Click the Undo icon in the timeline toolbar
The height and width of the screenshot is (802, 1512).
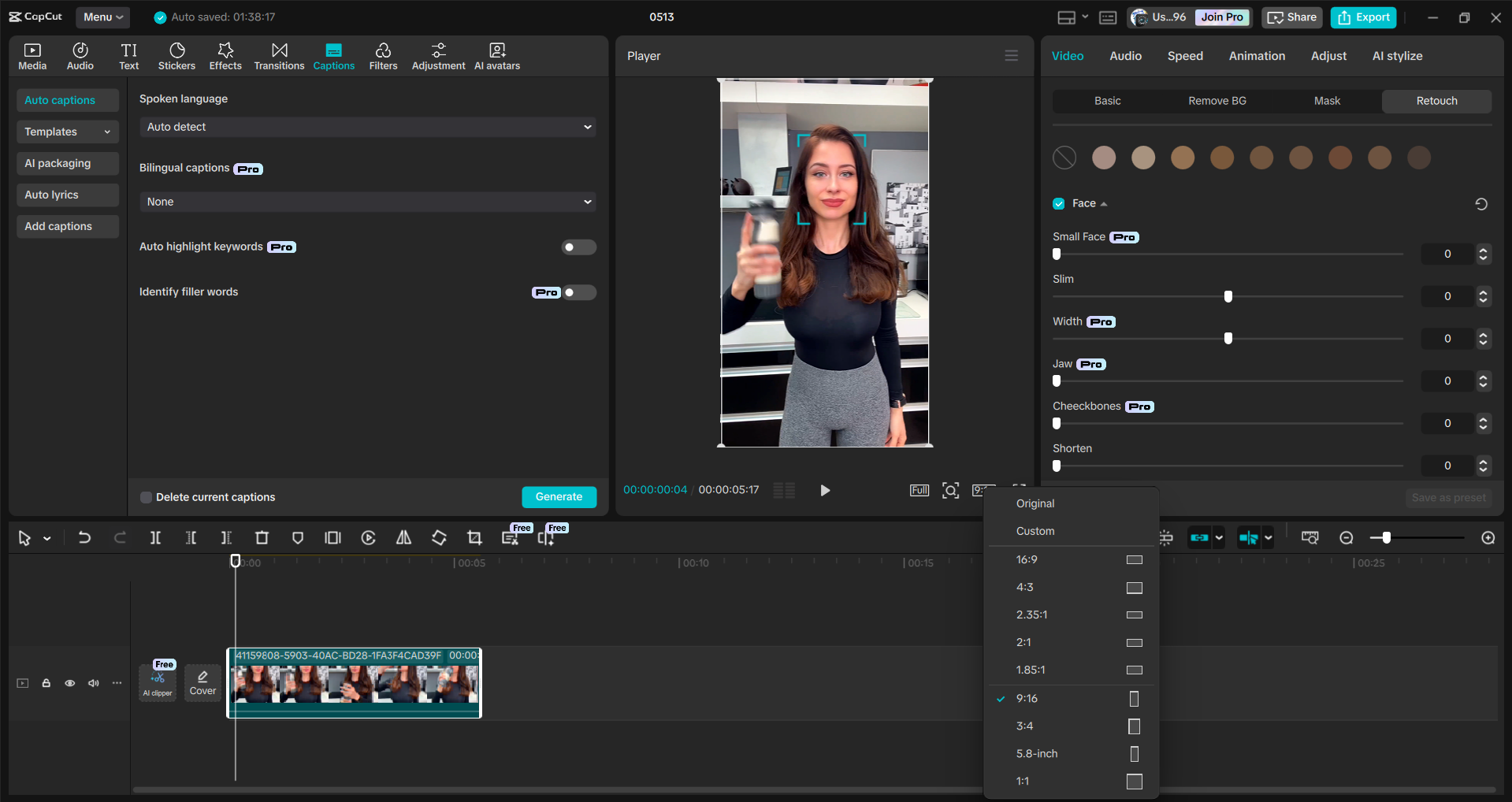pos(84,538)
